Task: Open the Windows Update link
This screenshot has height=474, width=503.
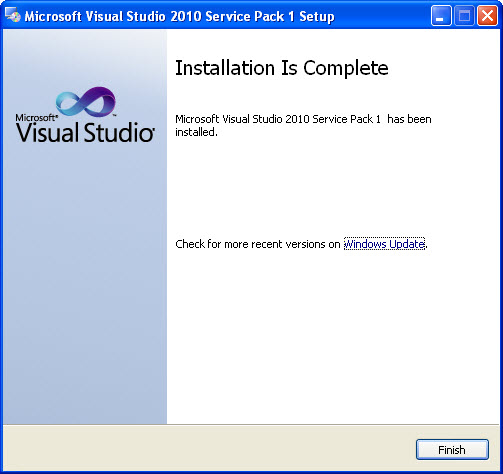Action: point(384,244)
